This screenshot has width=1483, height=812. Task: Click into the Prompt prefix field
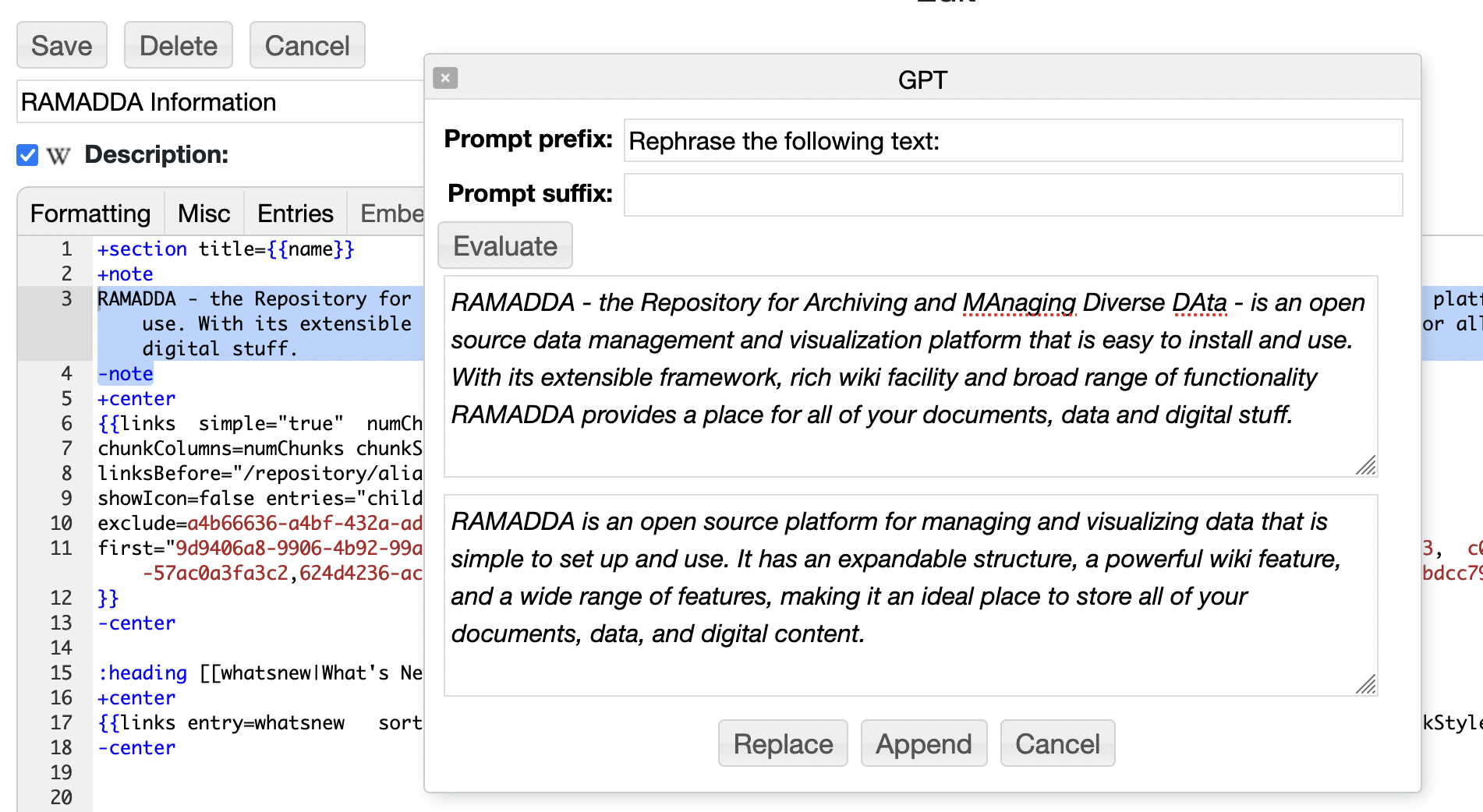coord(1012,141)
